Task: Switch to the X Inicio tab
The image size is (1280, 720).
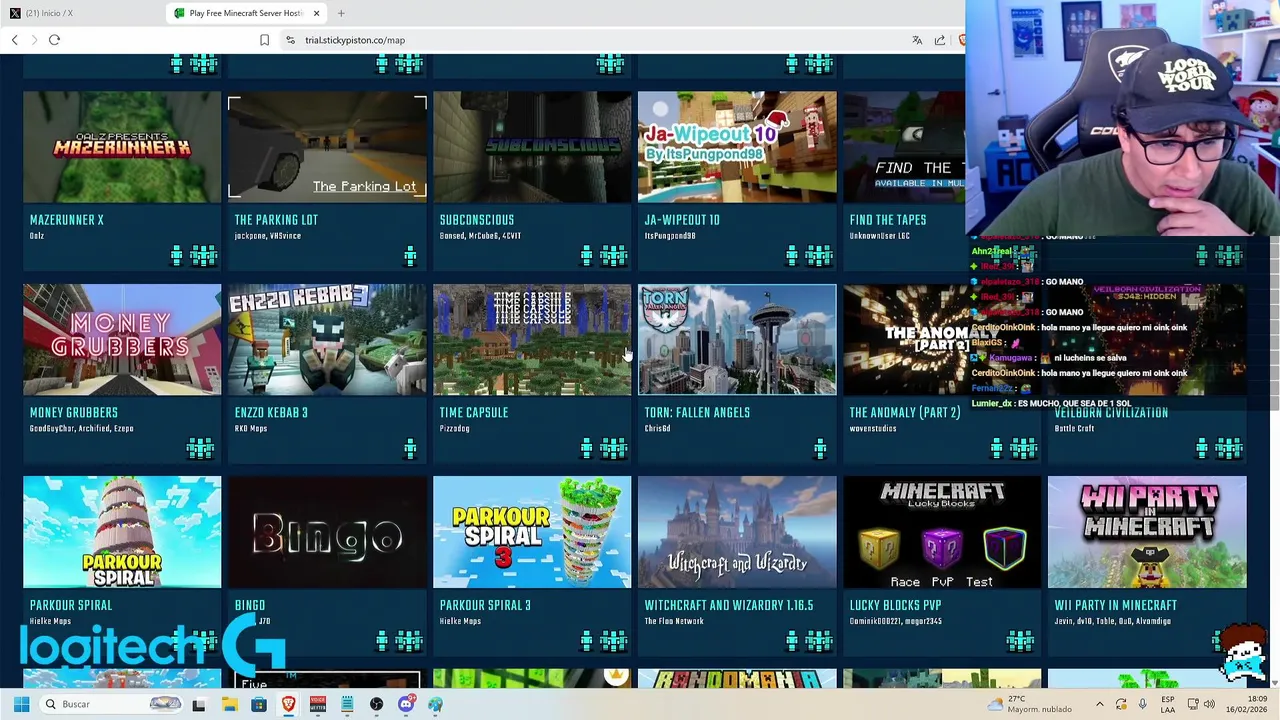Action: point(83,13)
